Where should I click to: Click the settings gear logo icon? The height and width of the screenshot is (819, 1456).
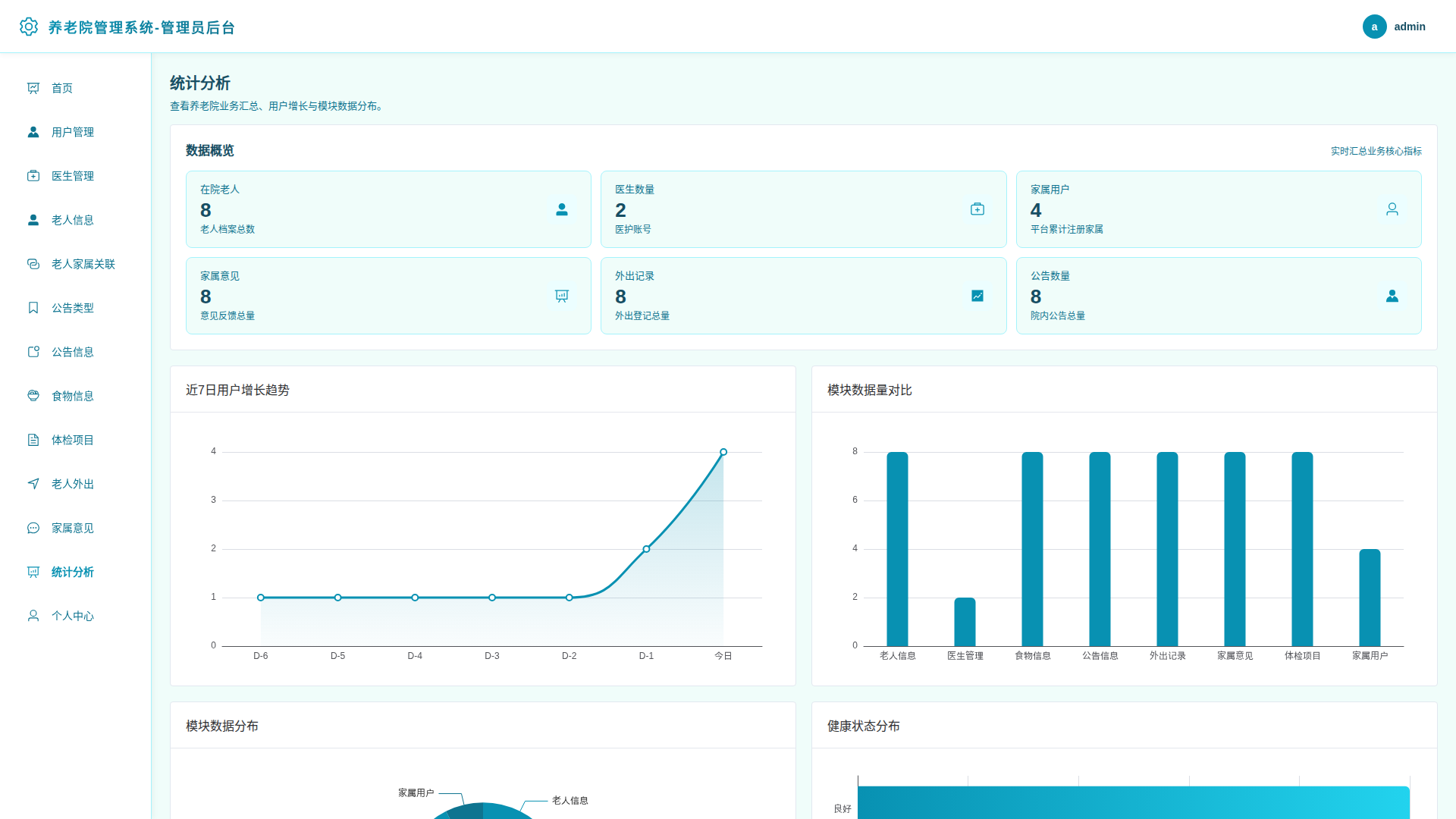click(x=29, y=27)
